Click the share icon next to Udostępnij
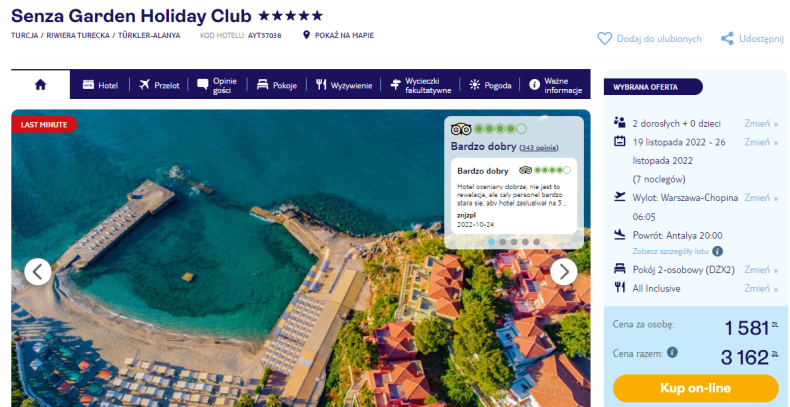The width and height of the screenshot is (790, 407). pos(727,38)
